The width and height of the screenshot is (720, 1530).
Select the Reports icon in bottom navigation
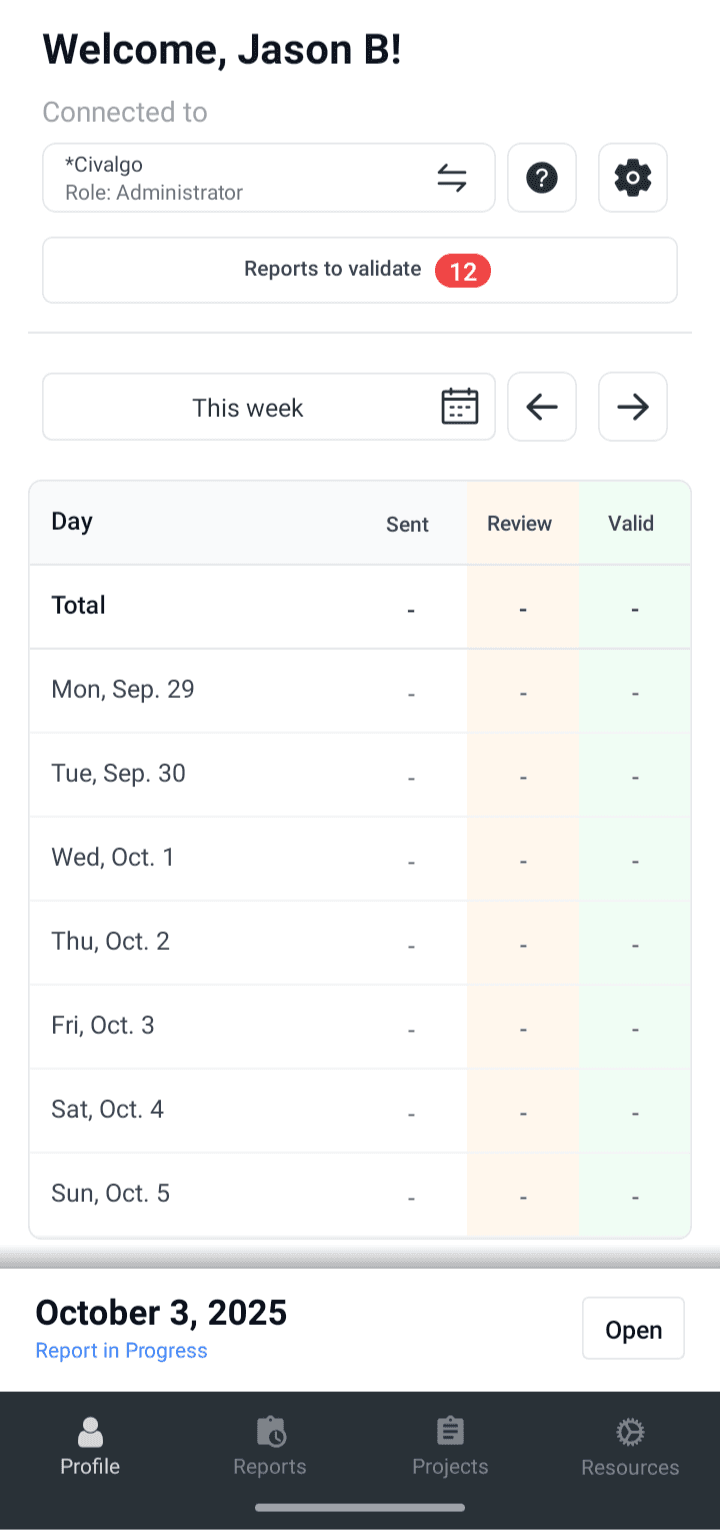[x=270, y=1432]
